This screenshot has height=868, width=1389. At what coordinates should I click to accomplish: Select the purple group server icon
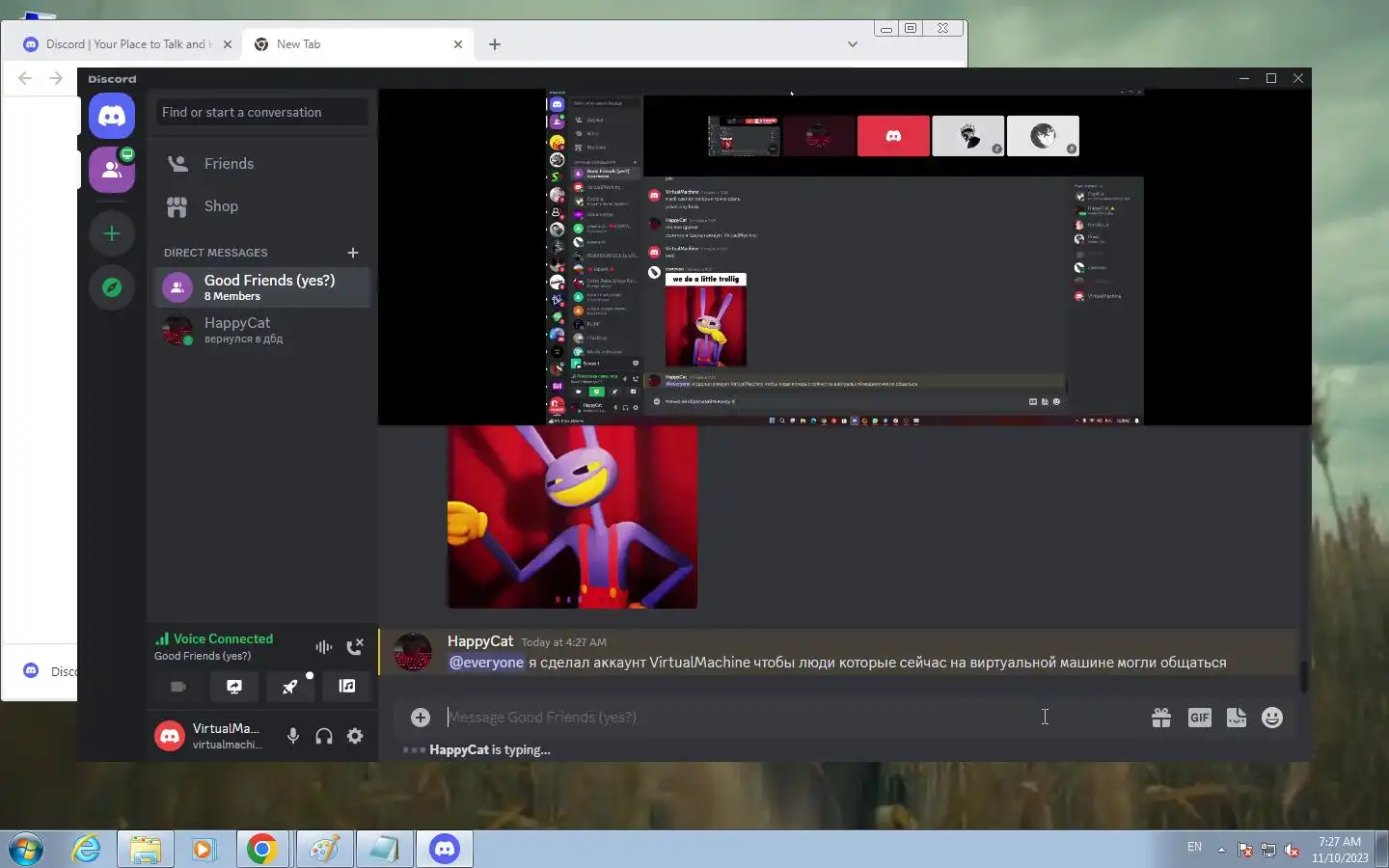pyautogui.click(x=112, y=170)
